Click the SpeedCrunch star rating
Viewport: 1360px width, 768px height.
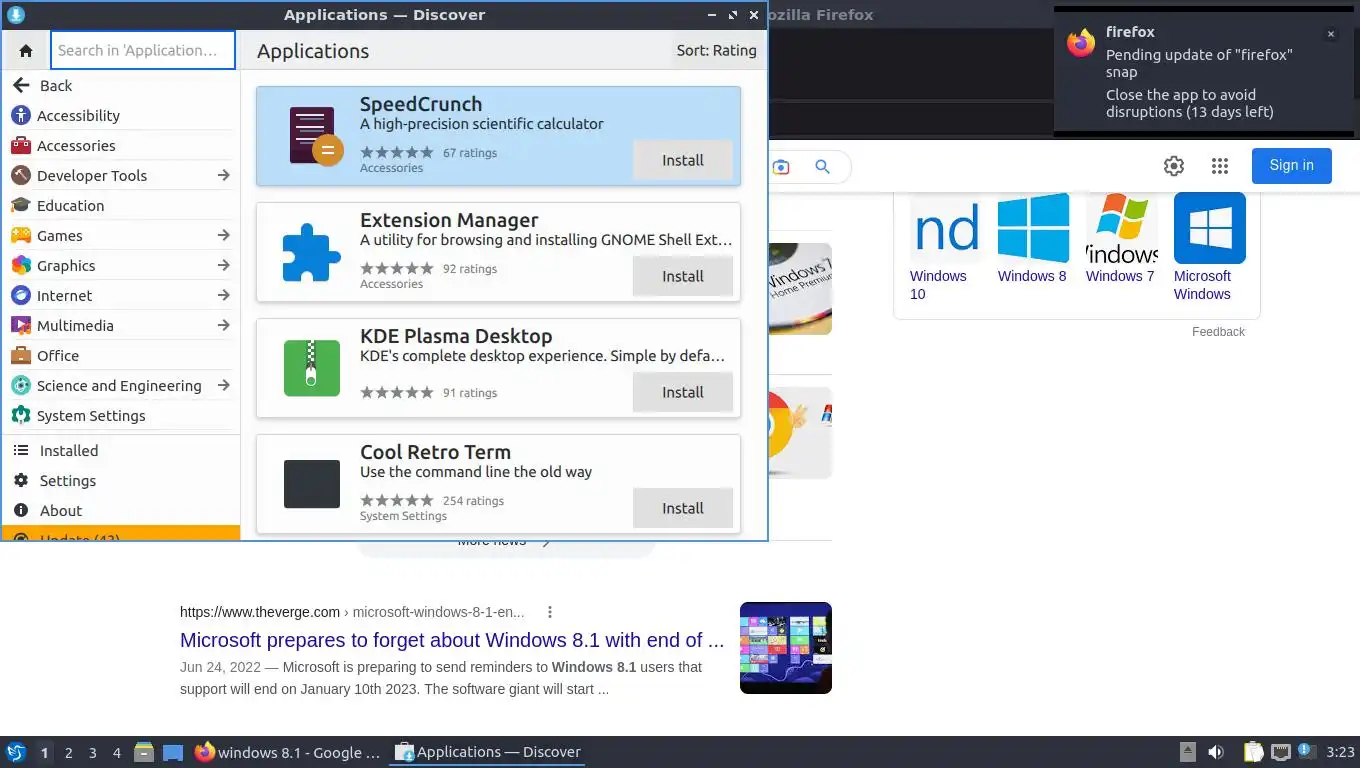point(397,153)
